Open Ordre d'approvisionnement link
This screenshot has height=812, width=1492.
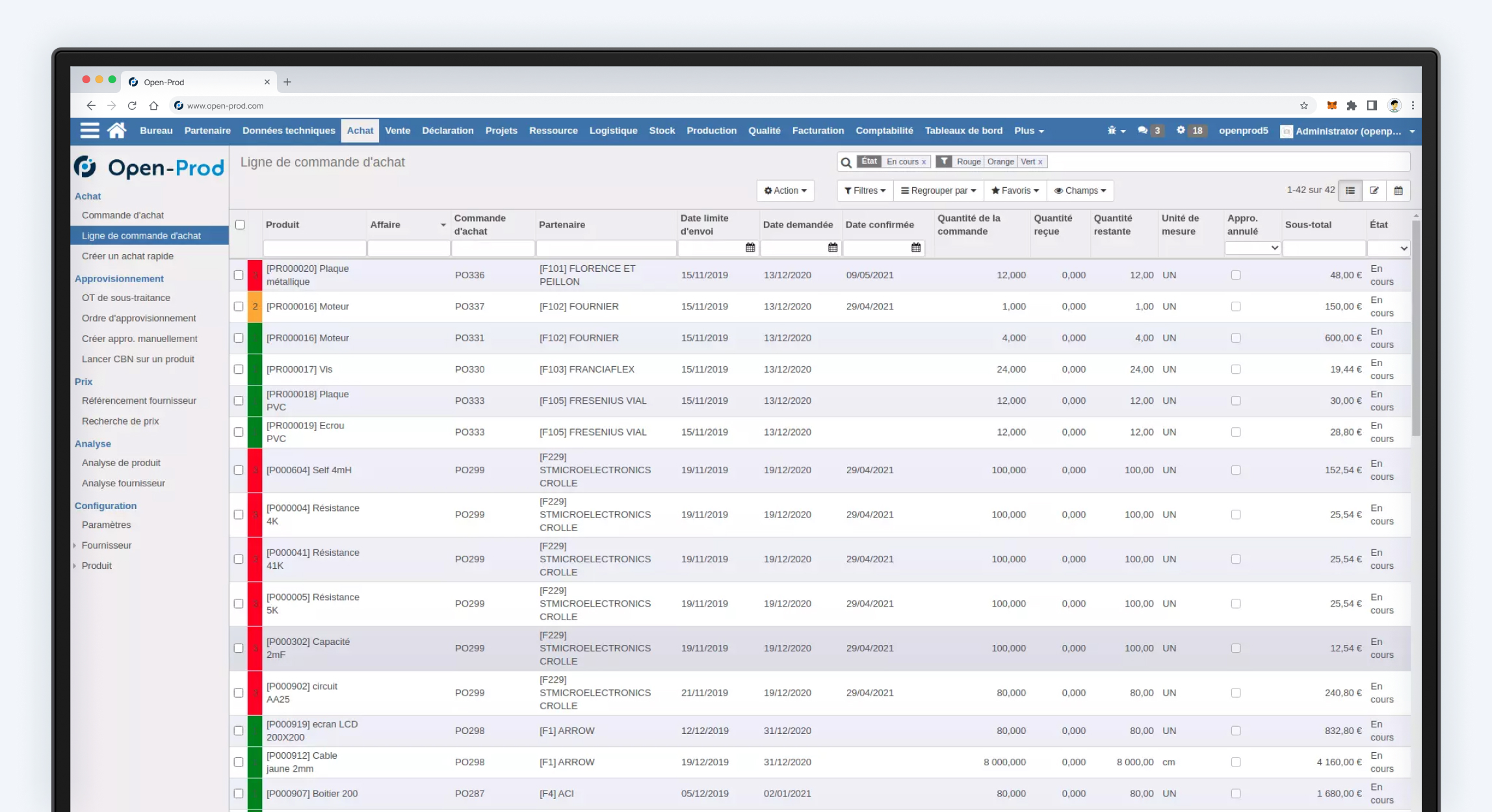pyautogui.click(x=138, y=318)
